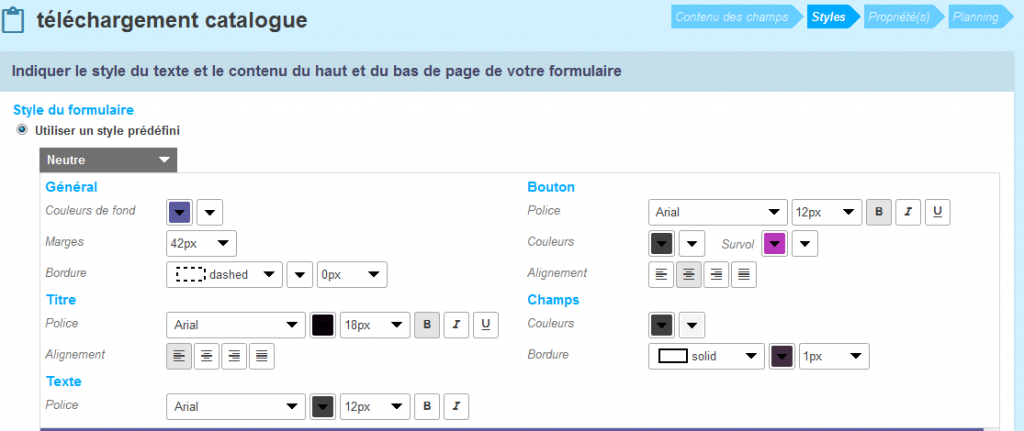1024x431 pixels.
Task: Click the Champs section heading
Action: point(553,300)
